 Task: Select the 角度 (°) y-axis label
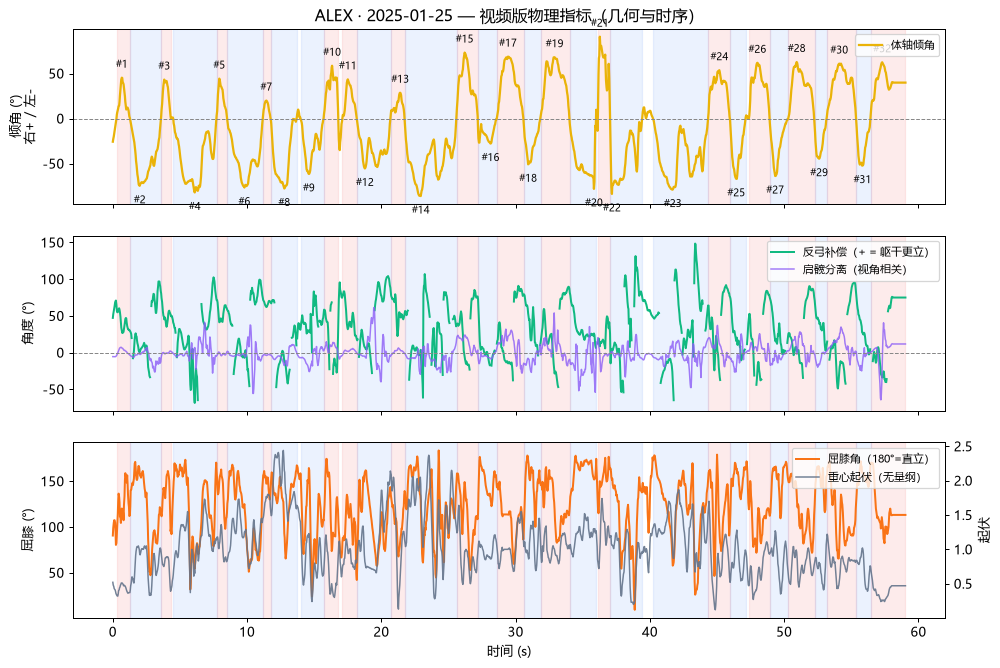click(28, 323)
